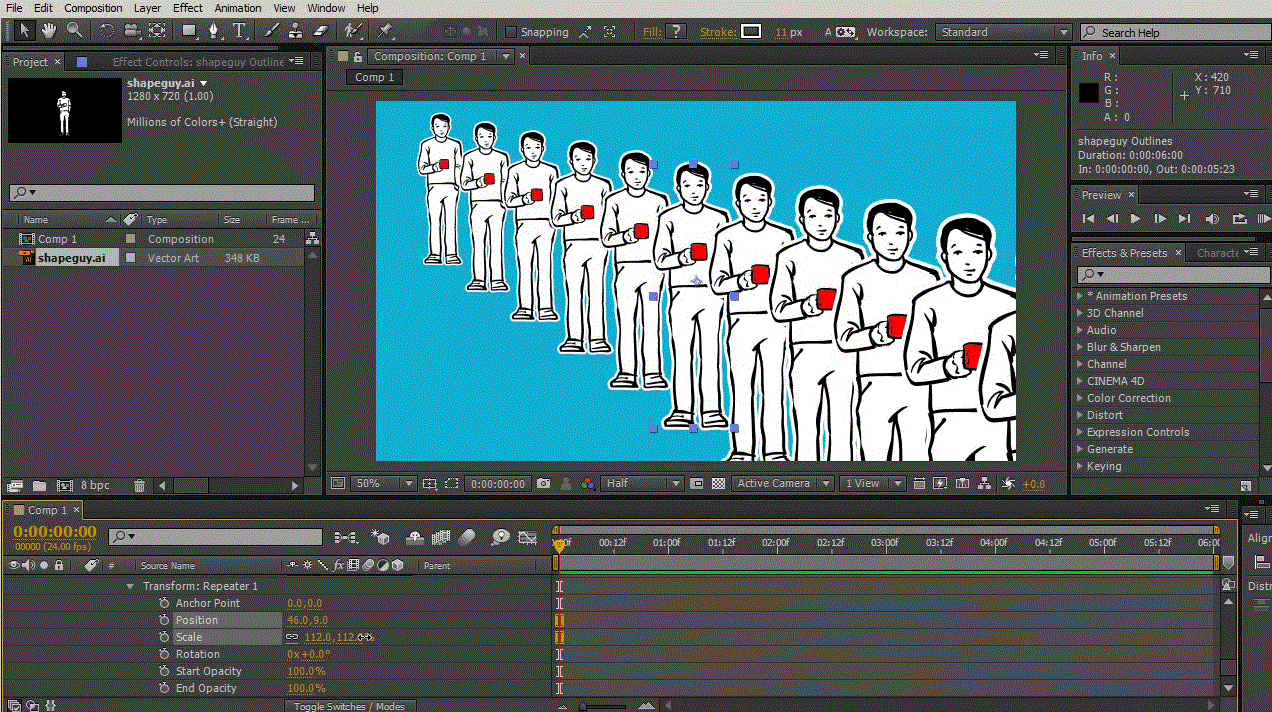Open the Active Camera dropdown
The image size is (1272, 712).
tap(784, 483)
